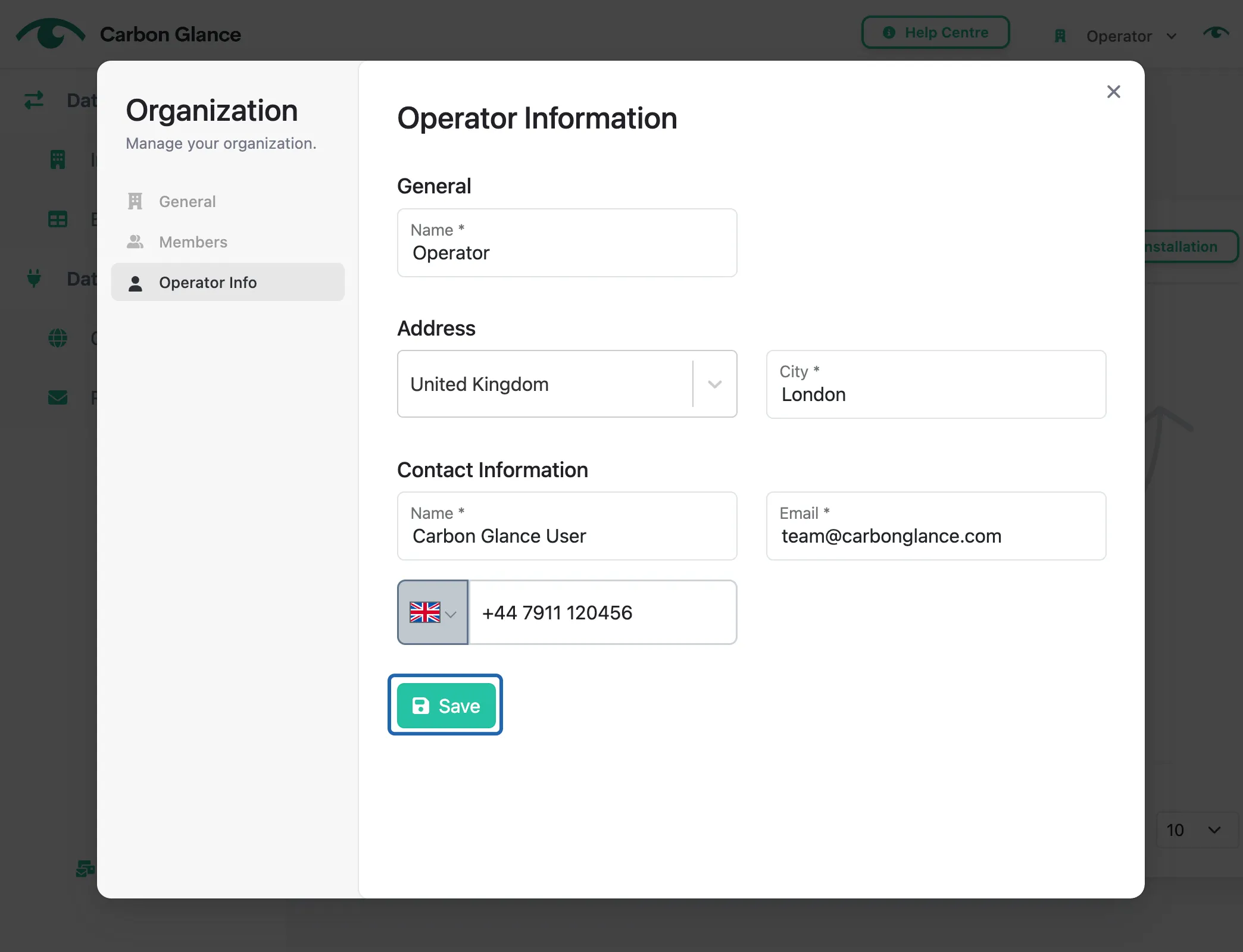The height and width of the screenshot is (952, 1243).
Task: Click the floppy disk icon on Save
Action: [x=421, y=706]
